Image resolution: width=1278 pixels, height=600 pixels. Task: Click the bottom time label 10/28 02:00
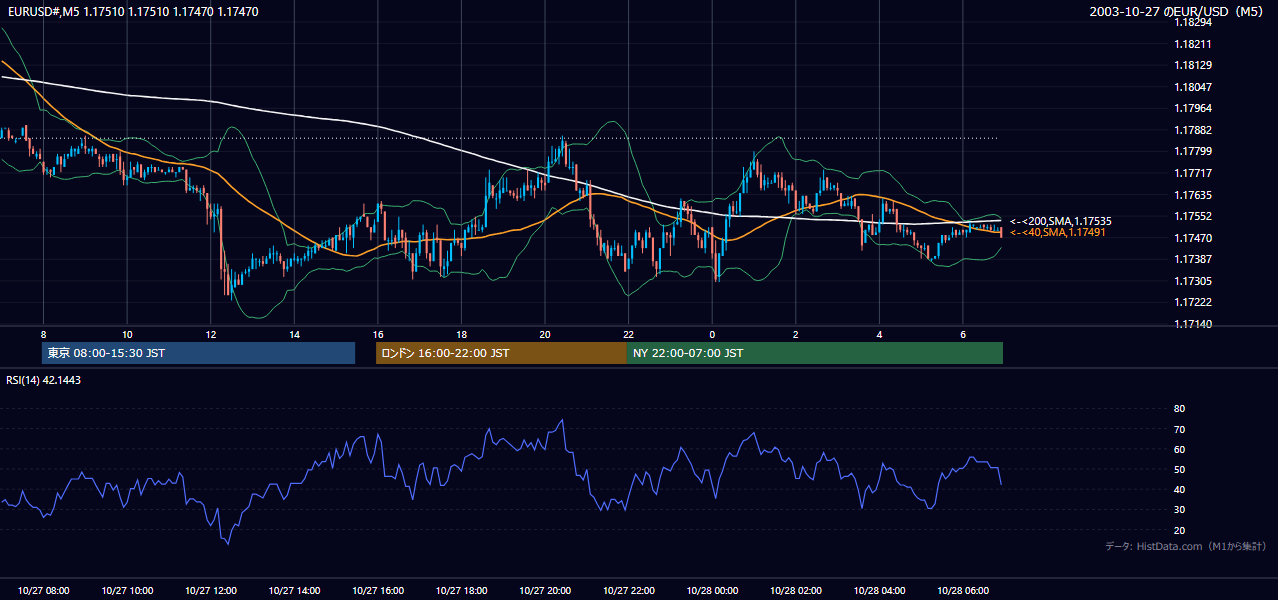pos(796,591)
